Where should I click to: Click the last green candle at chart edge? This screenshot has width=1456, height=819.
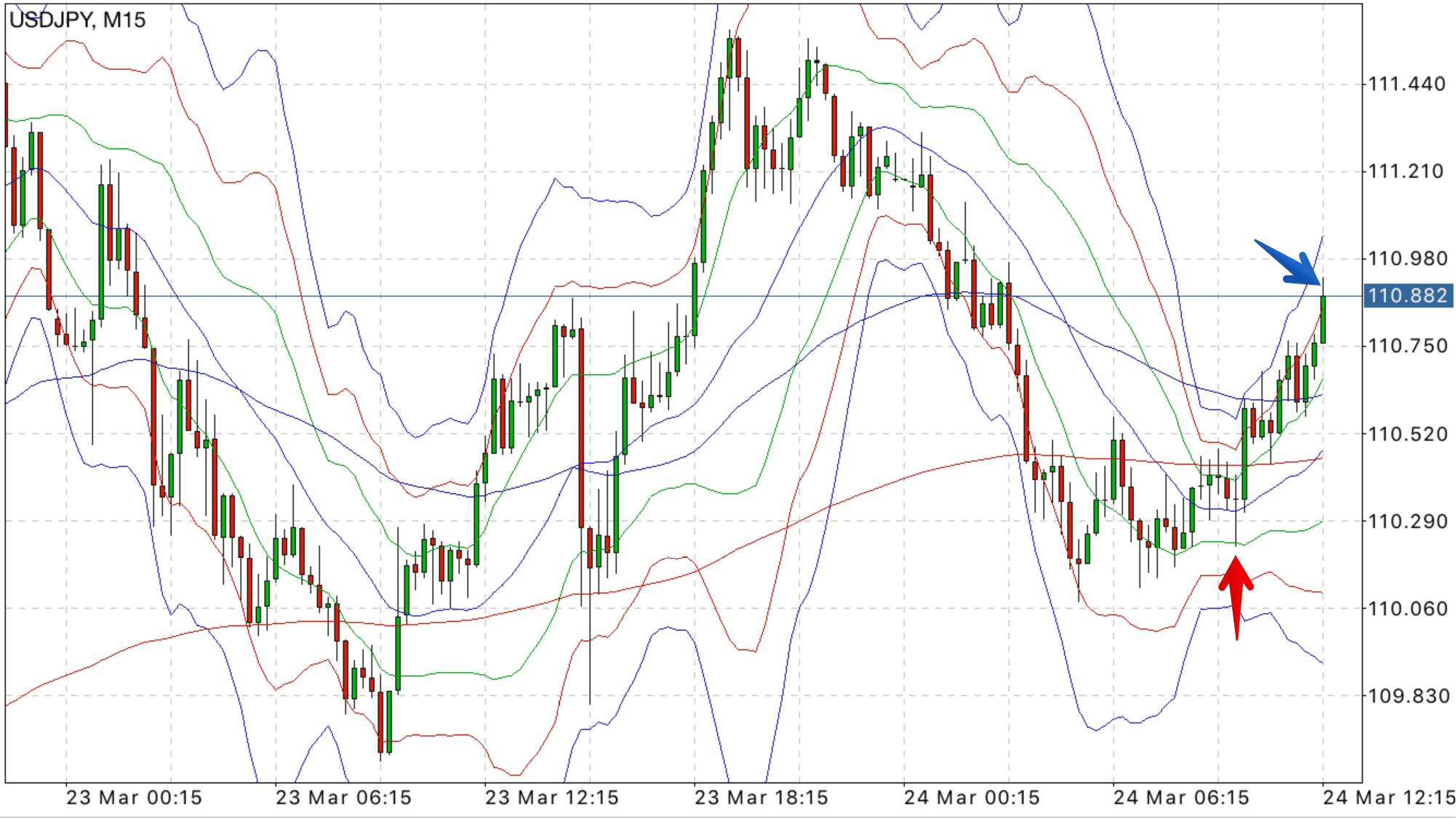click(1323, 319)
